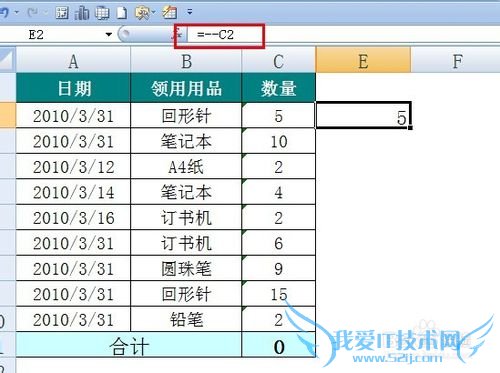Click the date beside 圆珠笔
The image size is (500, 373).
coord(73,268)
